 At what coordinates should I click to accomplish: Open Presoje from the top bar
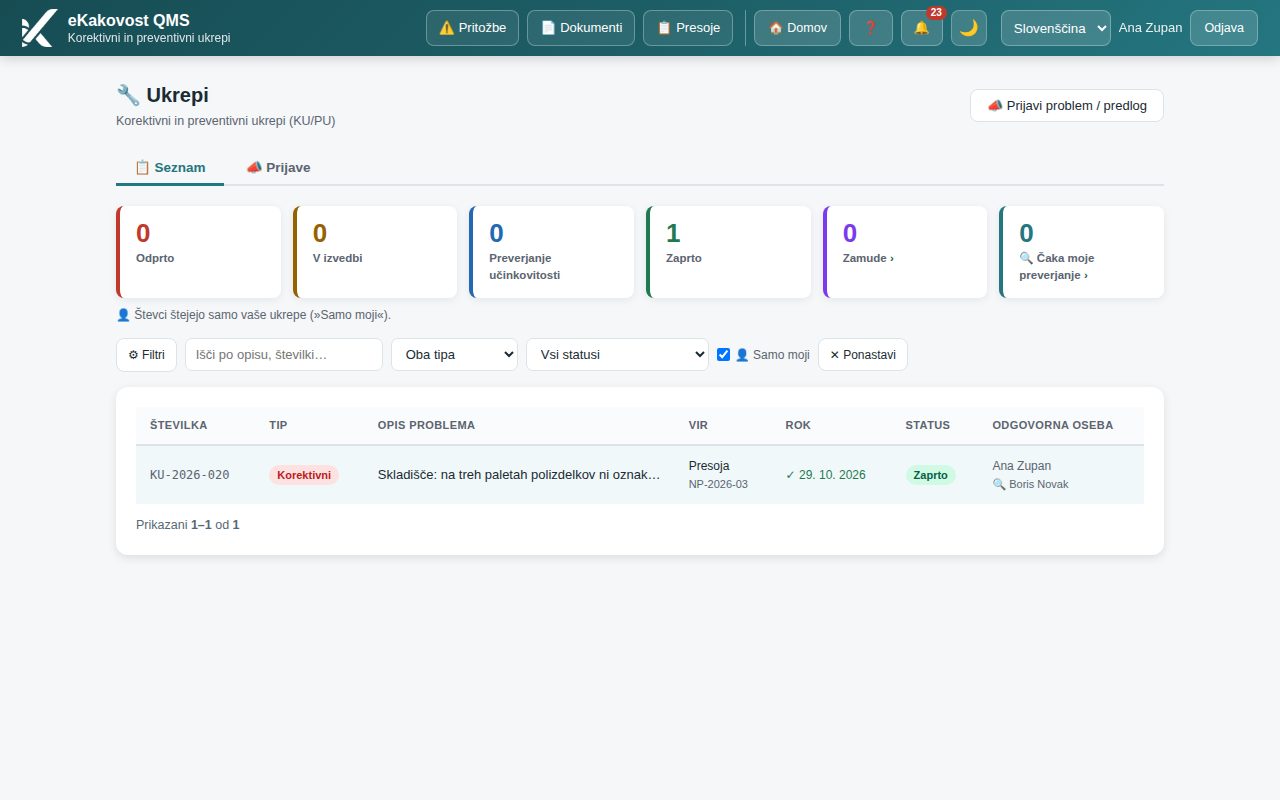click(x=688, y=28)
